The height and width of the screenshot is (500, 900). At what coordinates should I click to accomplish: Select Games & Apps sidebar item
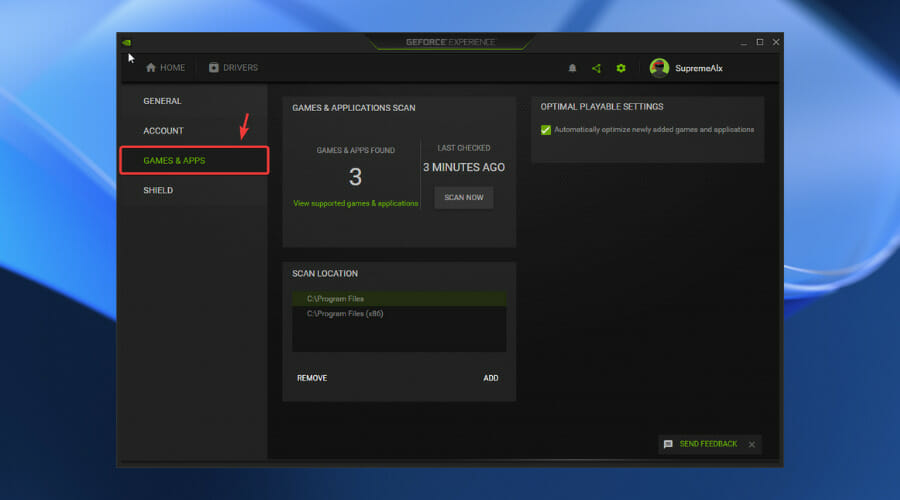coord(194,161)
